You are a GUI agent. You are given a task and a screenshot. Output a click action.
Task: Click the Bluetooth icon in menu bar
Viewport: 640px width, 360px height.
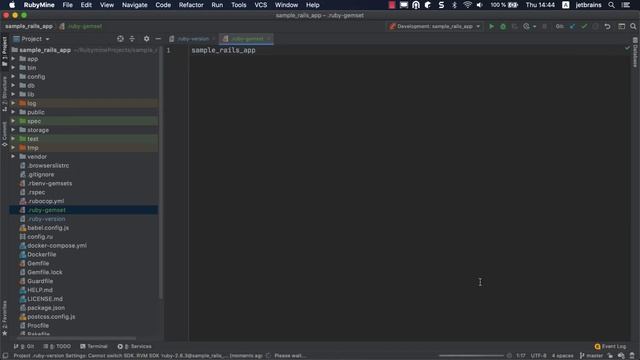point(454,5)
